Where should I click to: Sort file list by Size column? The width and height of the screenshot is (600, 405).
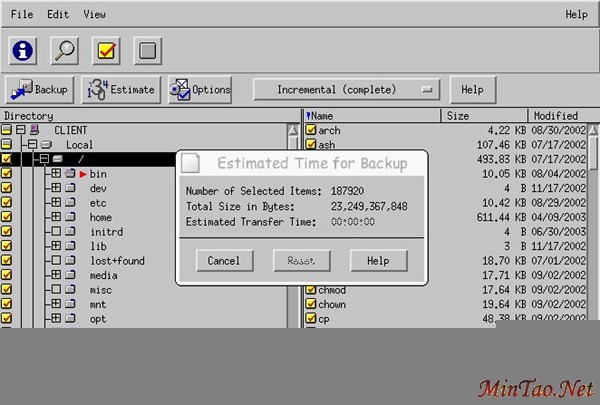coord(485,116)
